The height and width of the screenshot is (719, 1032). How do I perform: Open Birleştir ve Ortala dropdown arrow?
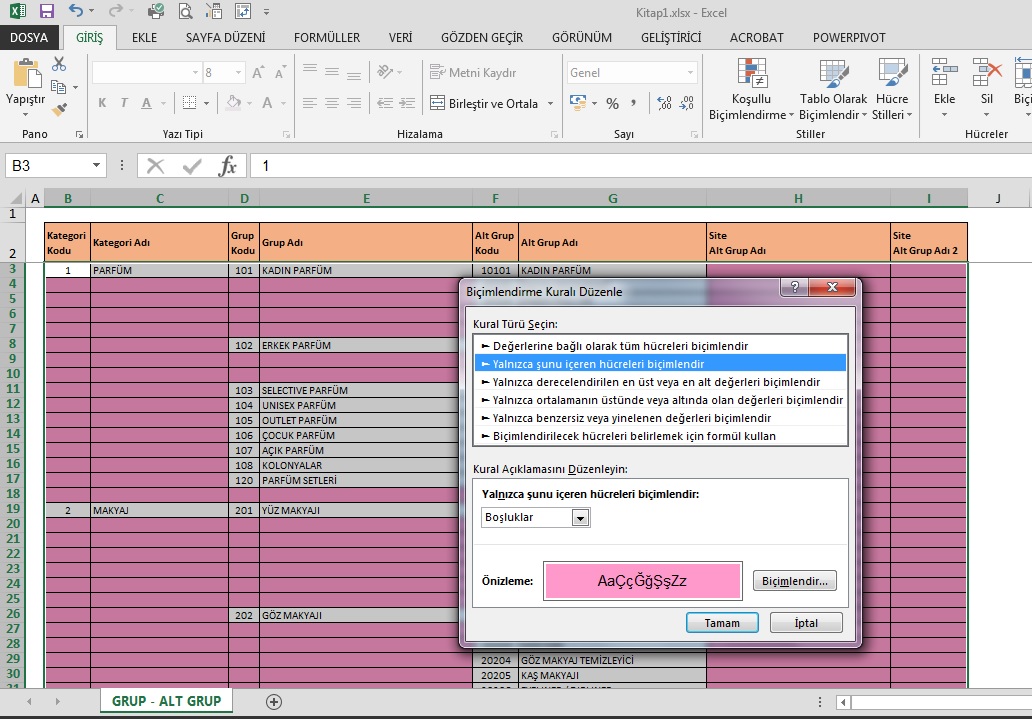point(550,103)
